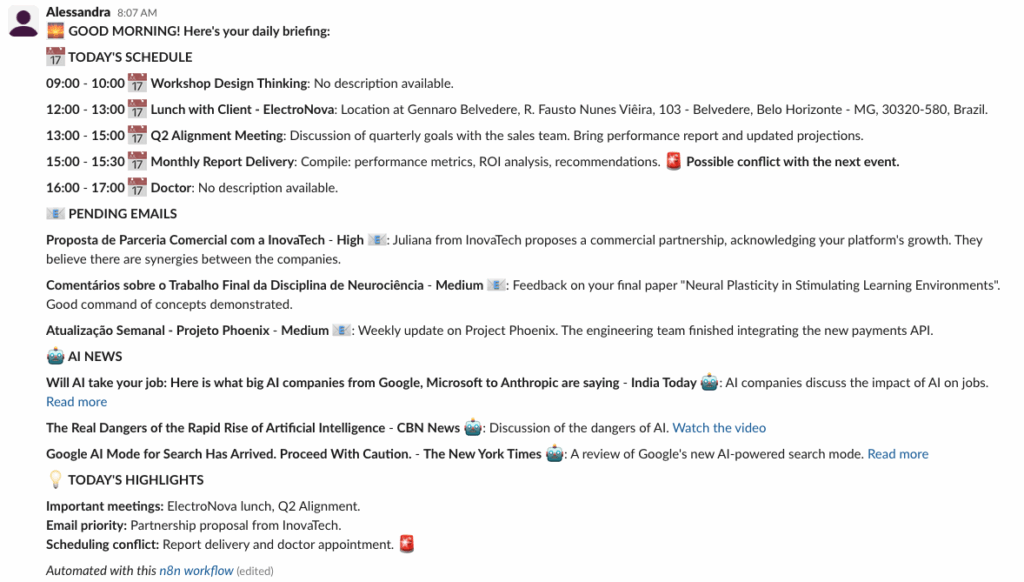Viewport: 1024px width, 582px height.
Task: Click envelope emoji beside PENDING EMAILS heading
Action: coord(56,213)
